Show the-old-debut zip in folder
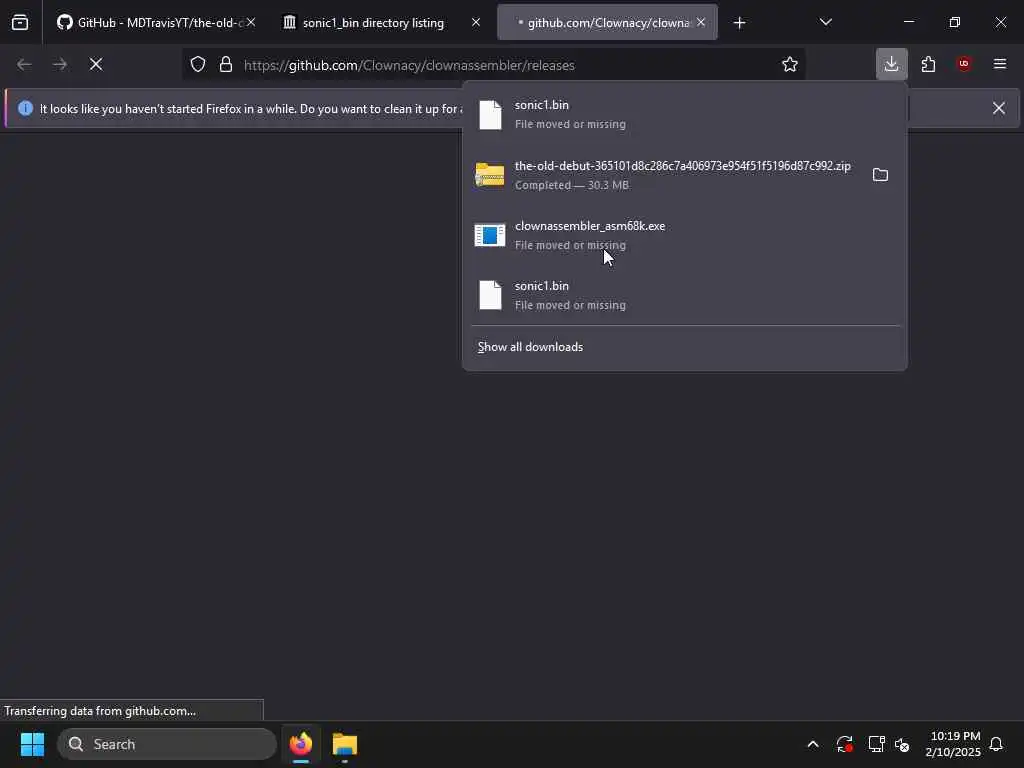The width and height of the screenshot is (1024, 768). coord(880,175)
